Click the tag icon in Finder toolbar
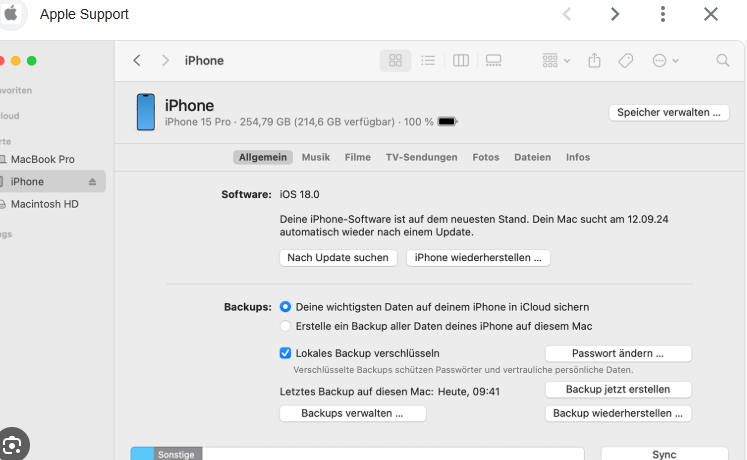 click(626, 61)
